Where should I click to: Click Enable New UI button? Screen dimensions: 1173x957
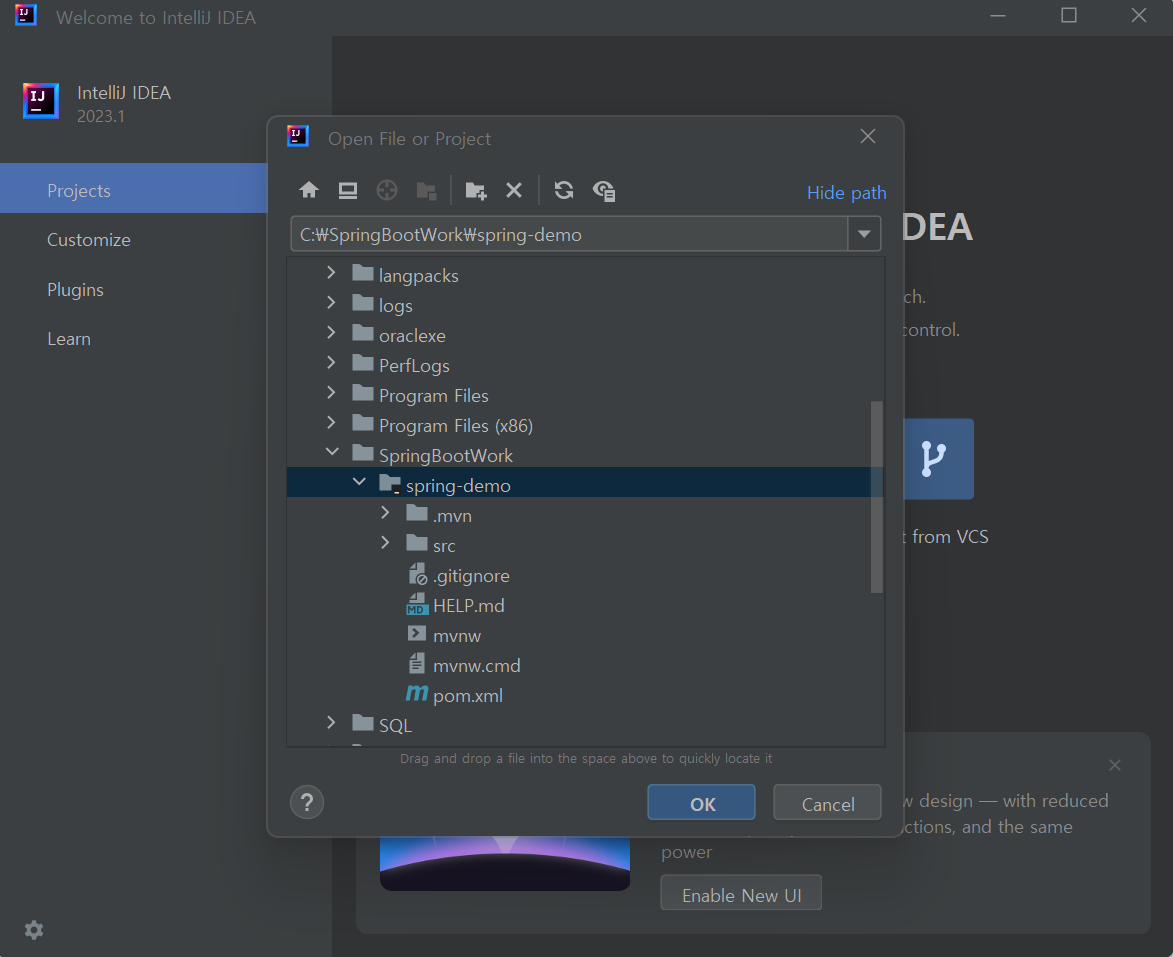tap(741, 893)
